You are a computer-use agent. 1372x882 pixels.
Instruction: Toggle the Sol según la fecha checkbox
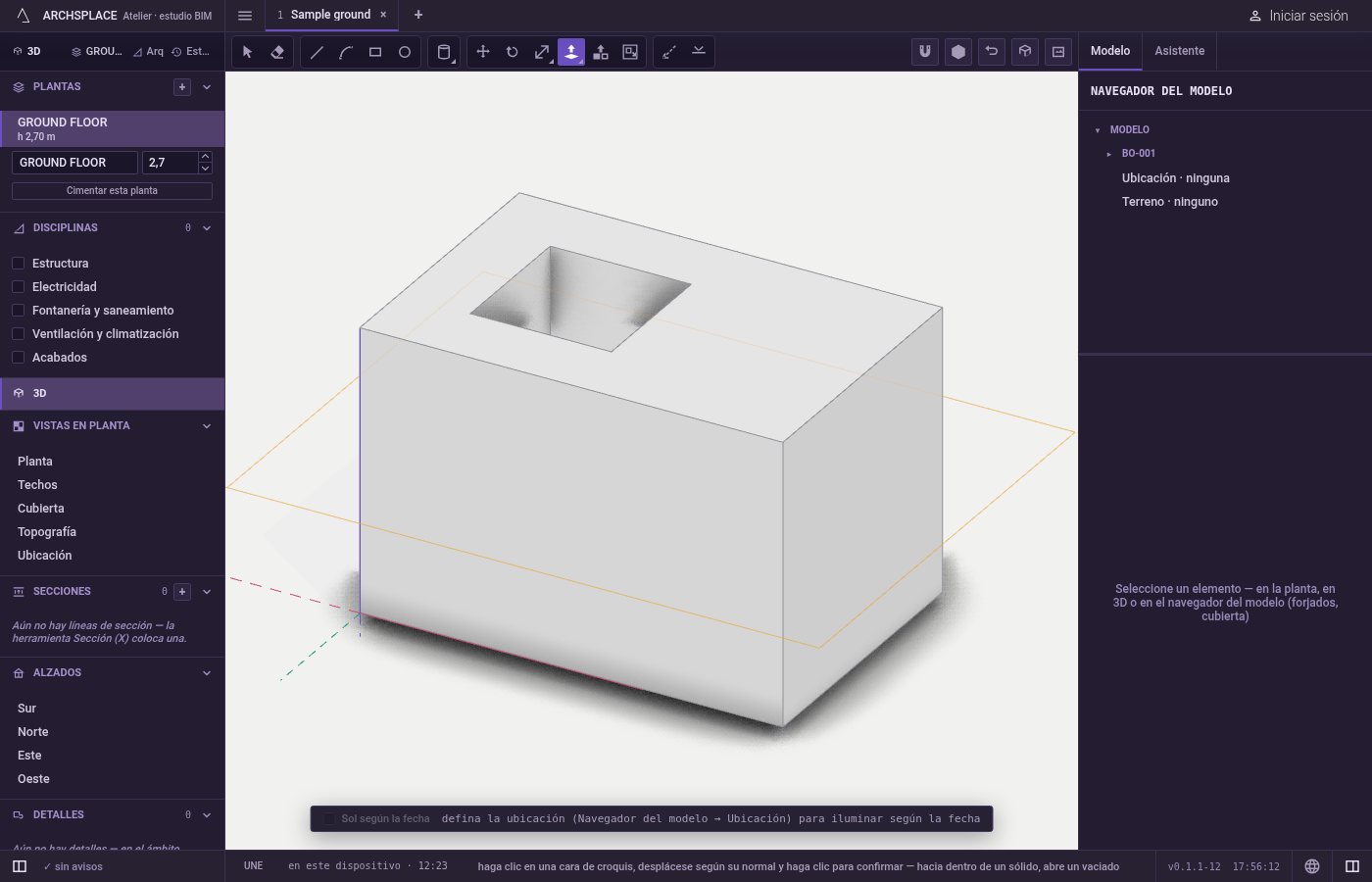coord(329,819)
